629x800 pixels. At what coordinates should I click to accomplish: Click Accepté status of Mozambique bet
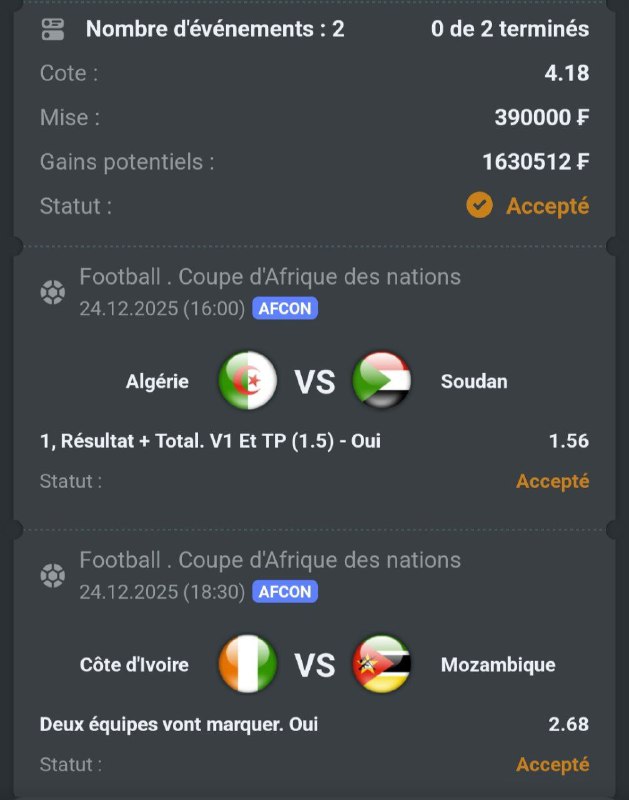coord(552,765)
